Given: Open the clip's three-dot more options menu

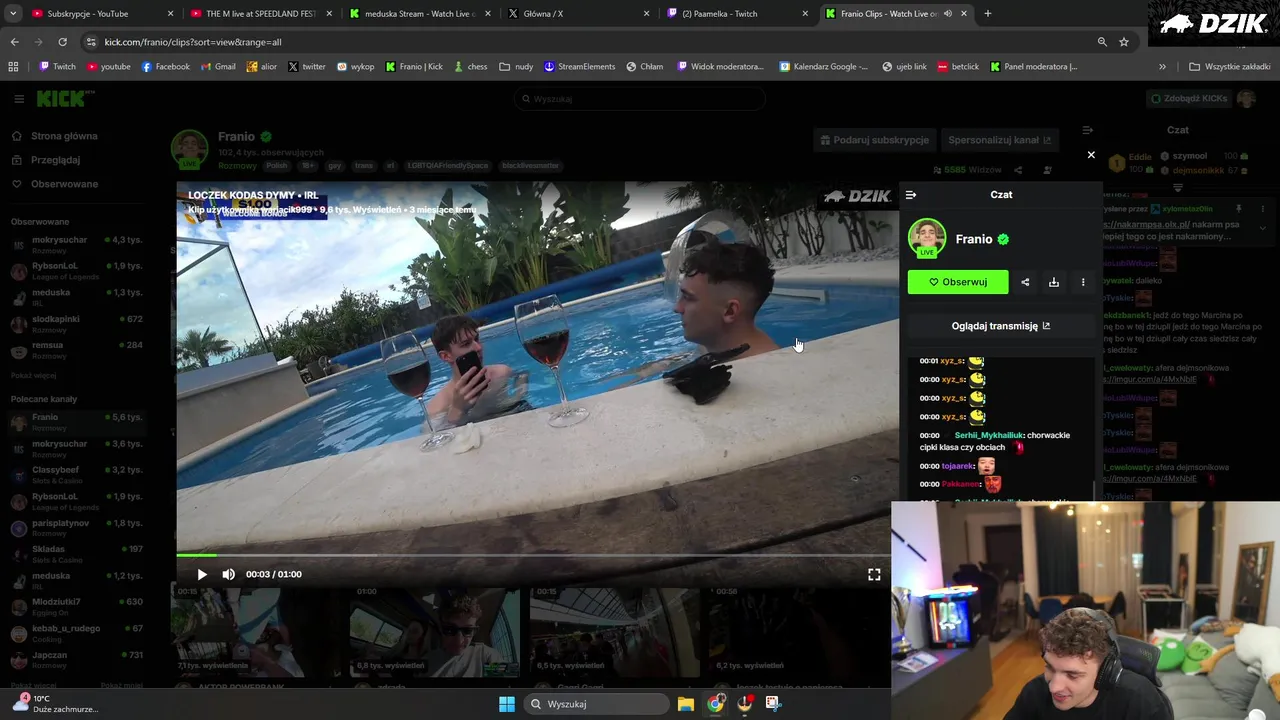Looking at the screenshot, I should point(1083,282).
